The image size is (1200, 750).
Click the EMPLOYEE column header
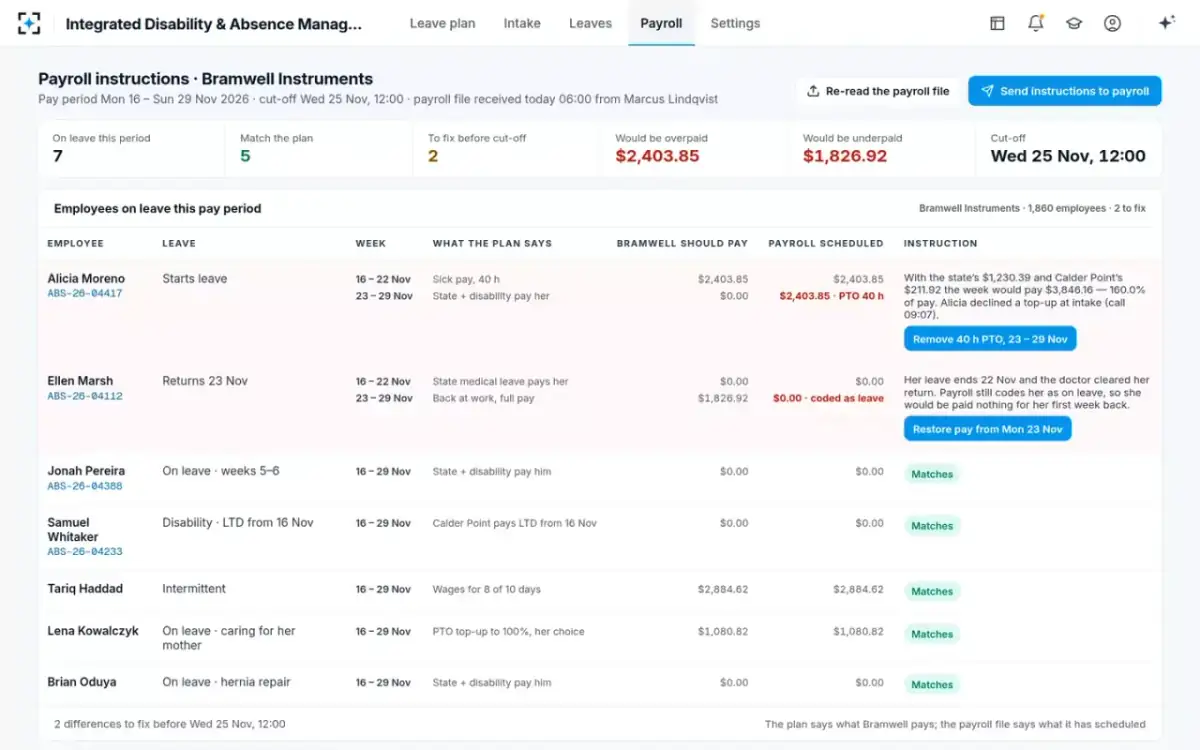[x=75, y=243]
